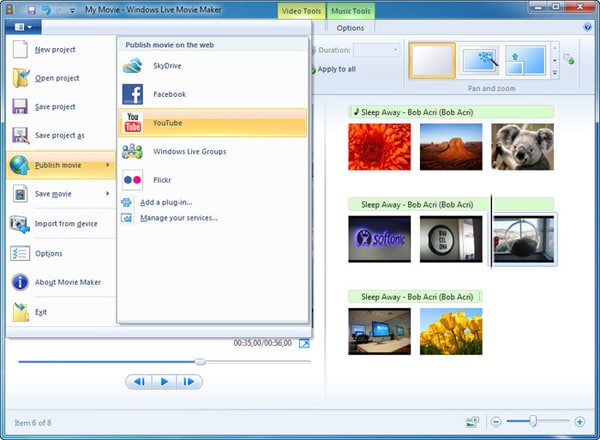
Task: Select the Facebook logo icon
Action: coord(132,94)
